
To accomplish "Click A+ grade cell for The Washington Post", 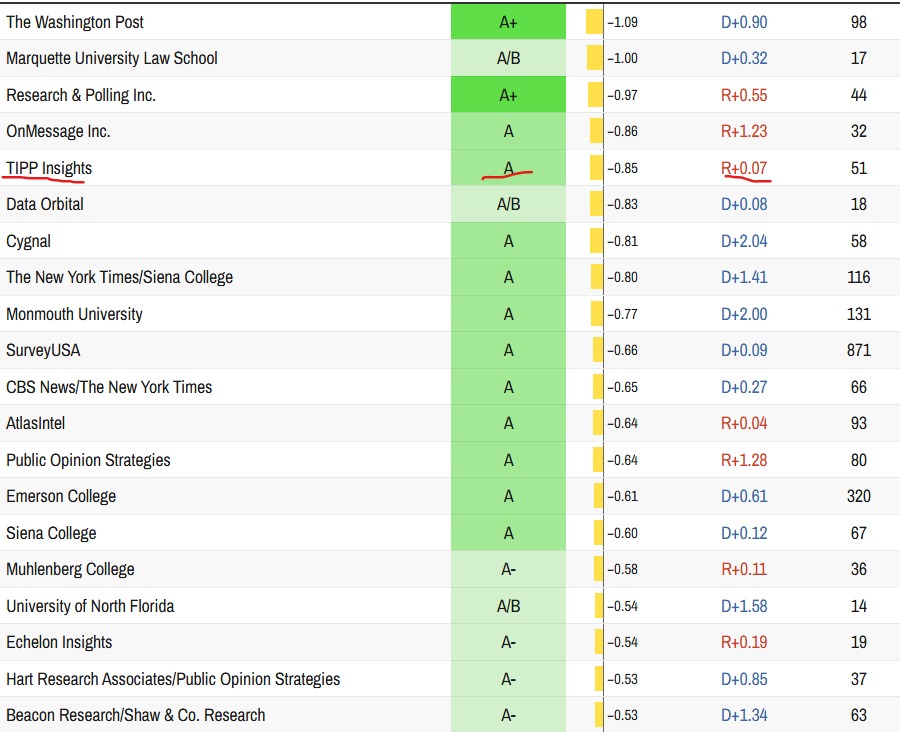I will pos(509,22).
